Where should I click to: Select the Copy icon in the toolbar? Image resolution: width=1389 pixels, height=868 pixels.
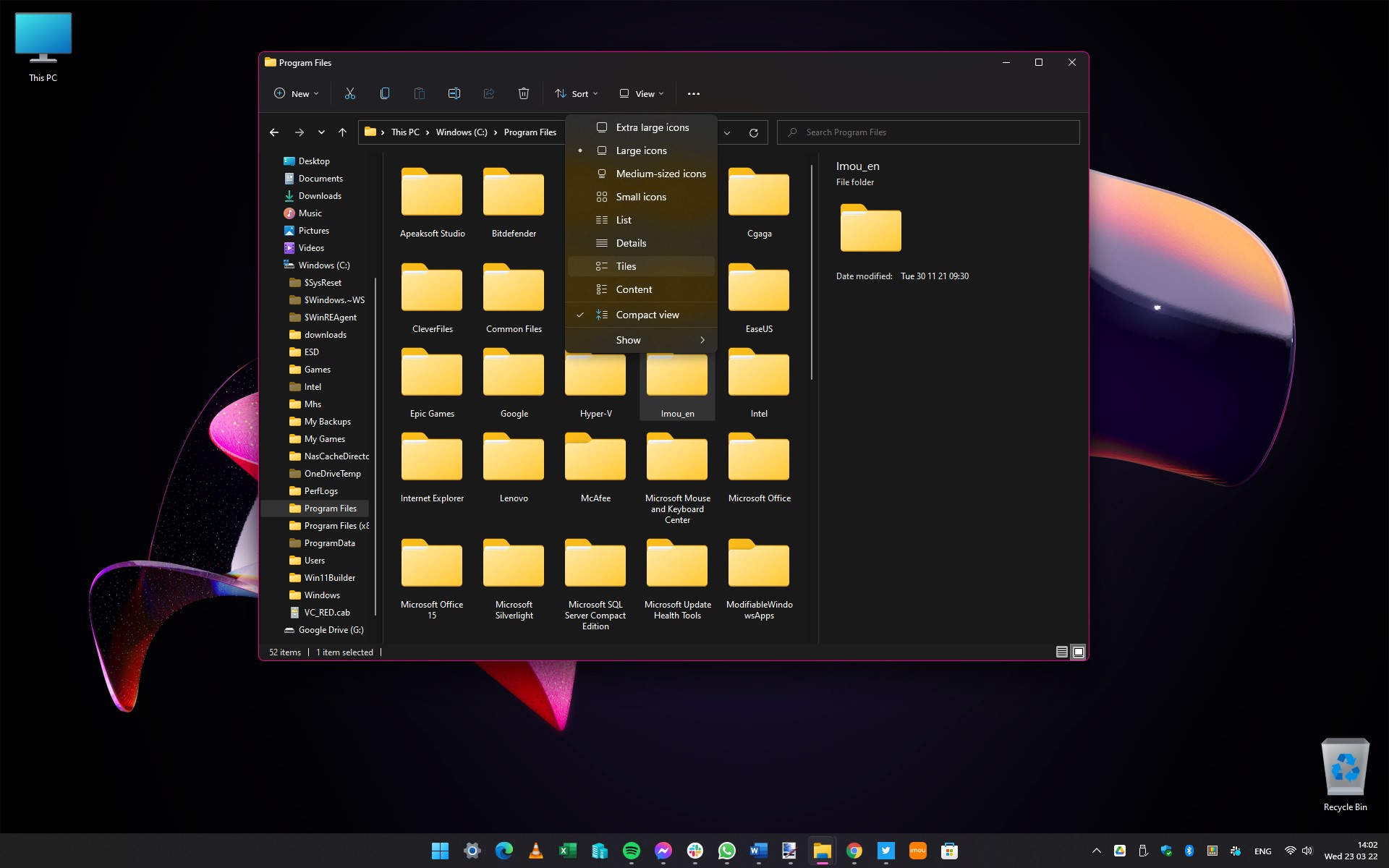385,93
